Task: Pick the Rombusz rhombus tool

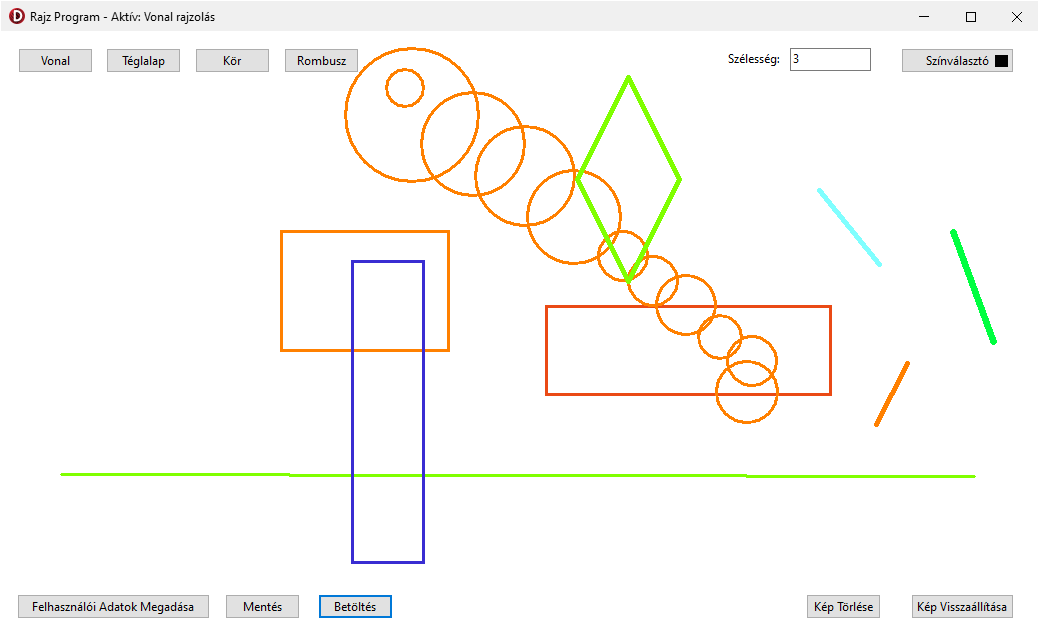Action: (321, 61)
